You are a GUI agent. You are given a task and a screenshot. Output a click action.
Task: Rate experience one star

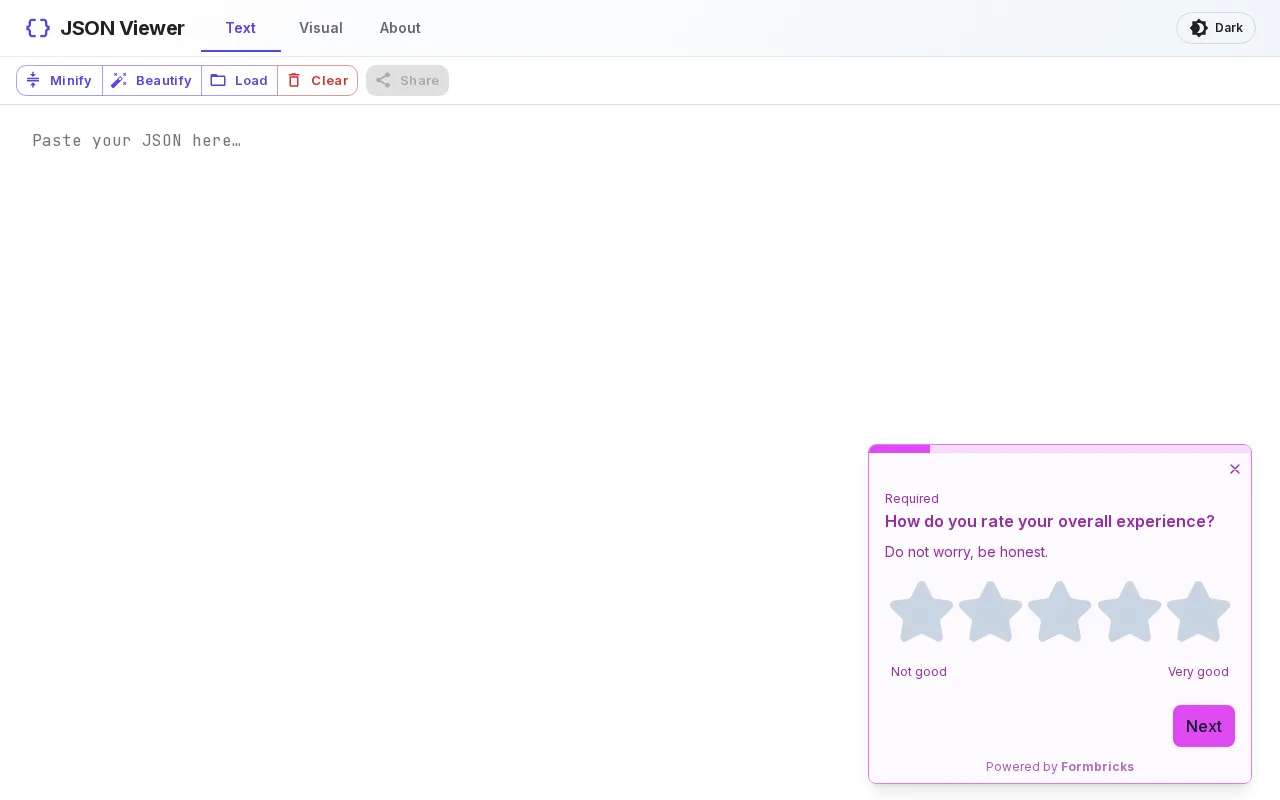pyautogui.click(x=921, y=612)
